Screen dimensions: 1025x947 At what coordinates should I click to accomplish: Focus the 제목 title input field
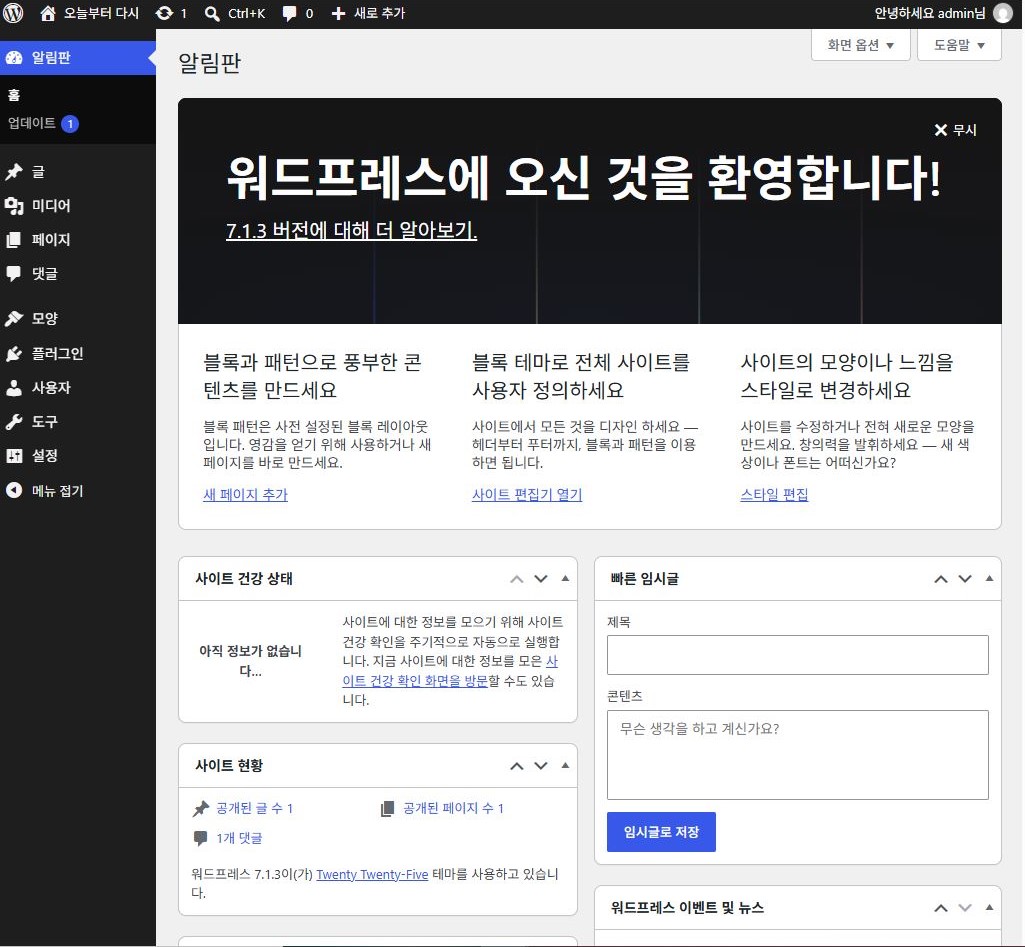(x=798, y=655)
